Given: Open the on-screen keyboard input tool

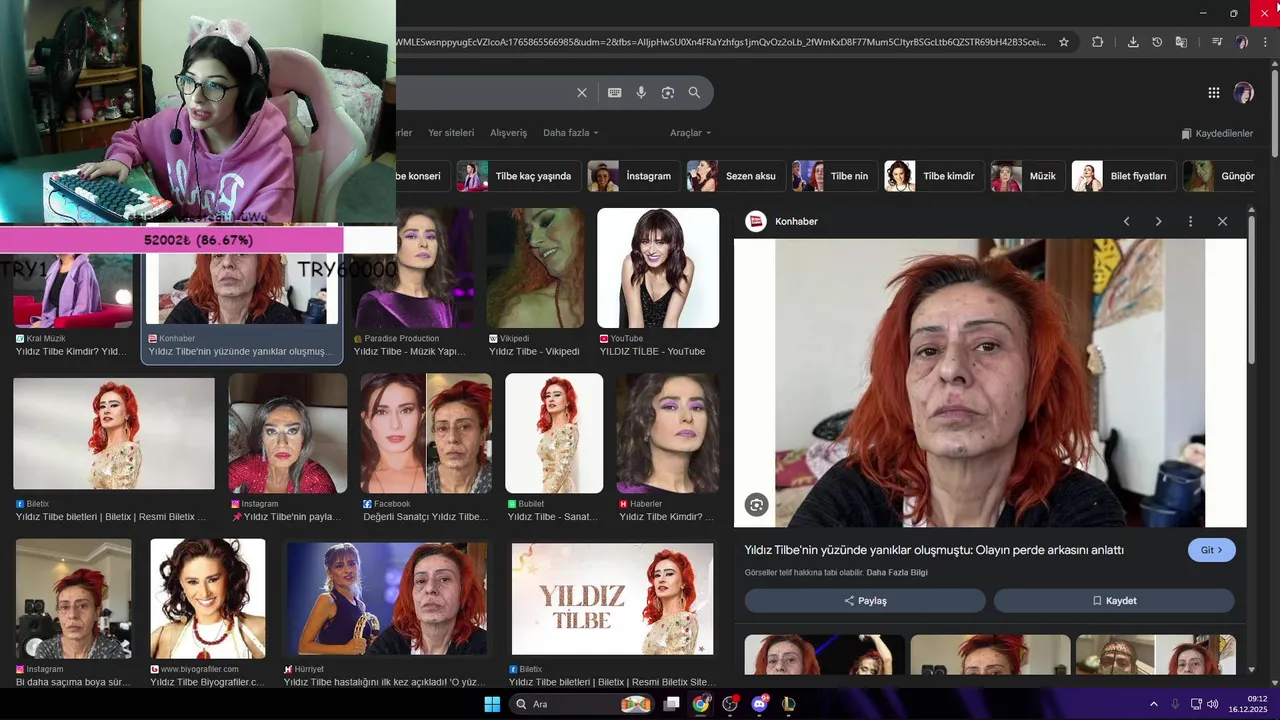Looking at the screenshot, I should click(615, 93).
